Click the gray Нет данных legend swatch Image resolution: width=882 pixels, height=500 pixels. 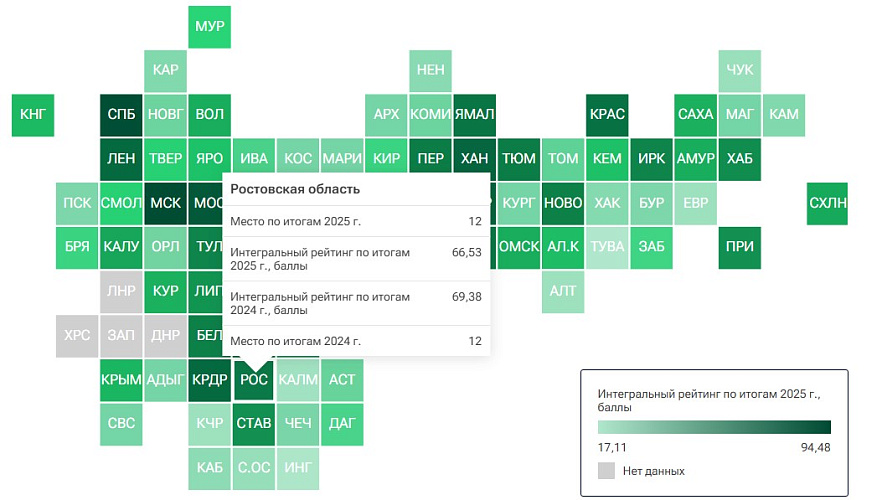[606, 471]
